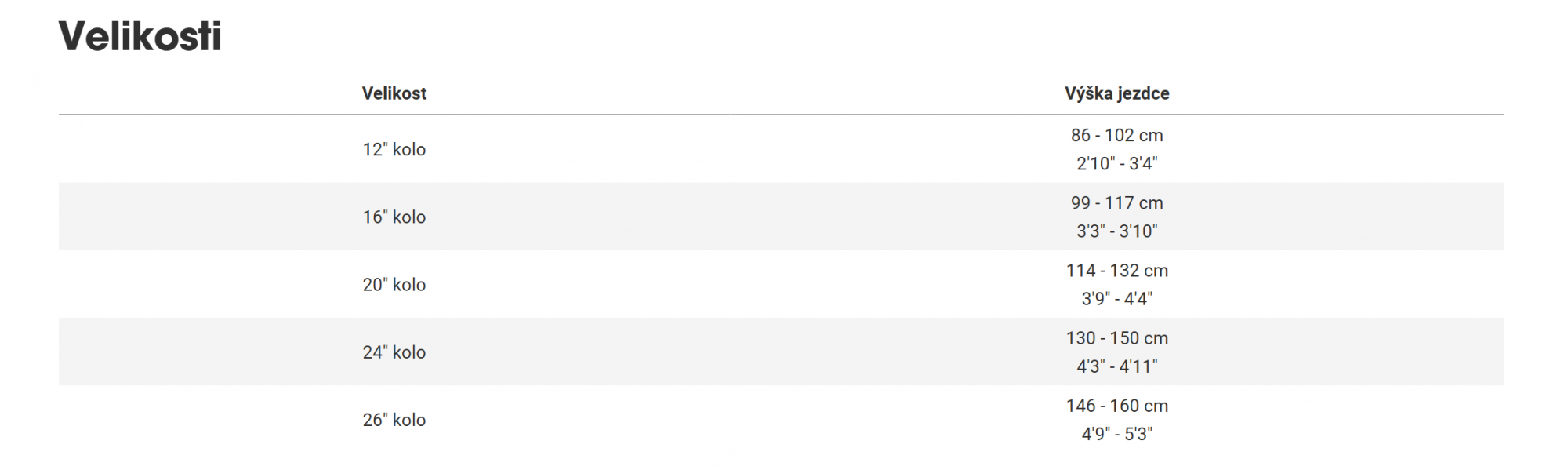
Task: Click the shaded 24" kolo table row
Action: (781, 352)
